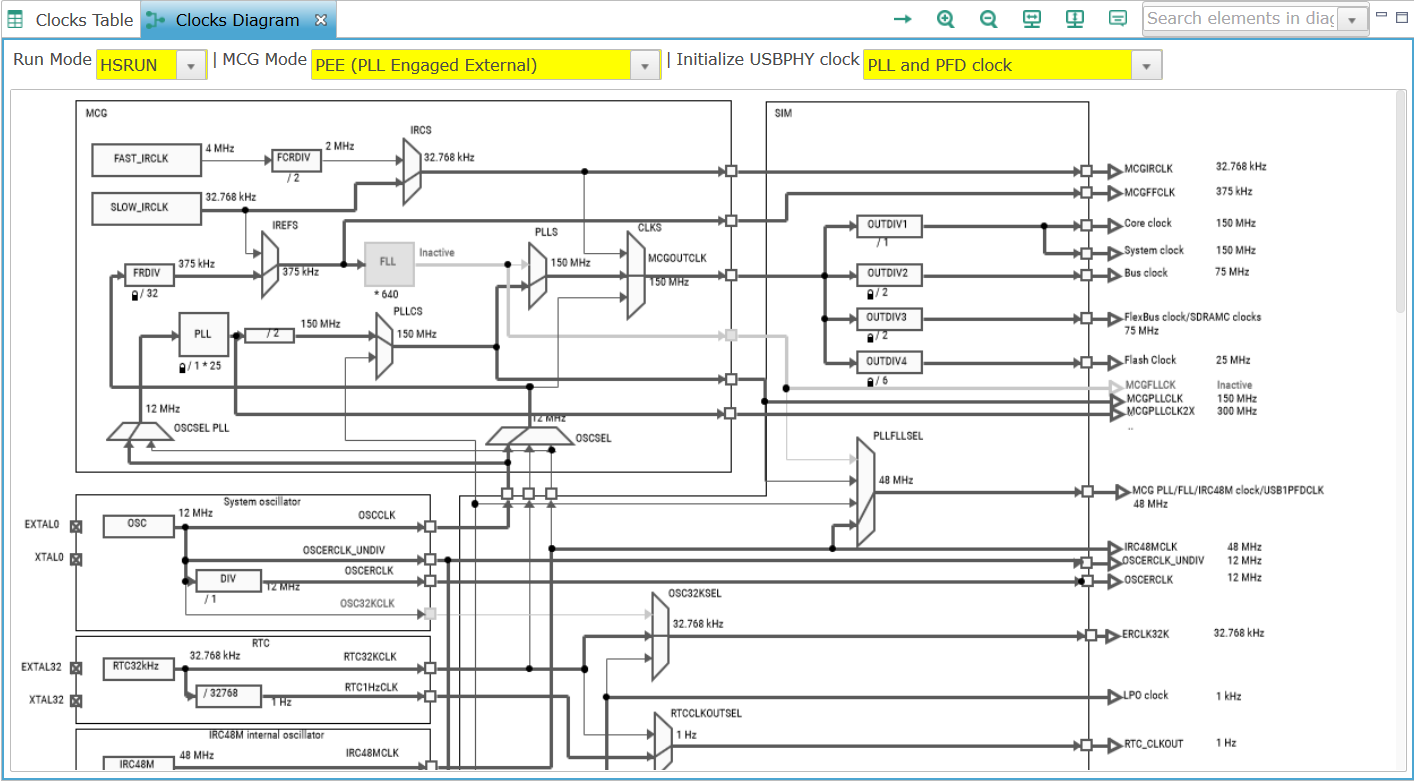Click the lock icon below PLL block
1414x782 pixels.
click(x=182, y=367)
